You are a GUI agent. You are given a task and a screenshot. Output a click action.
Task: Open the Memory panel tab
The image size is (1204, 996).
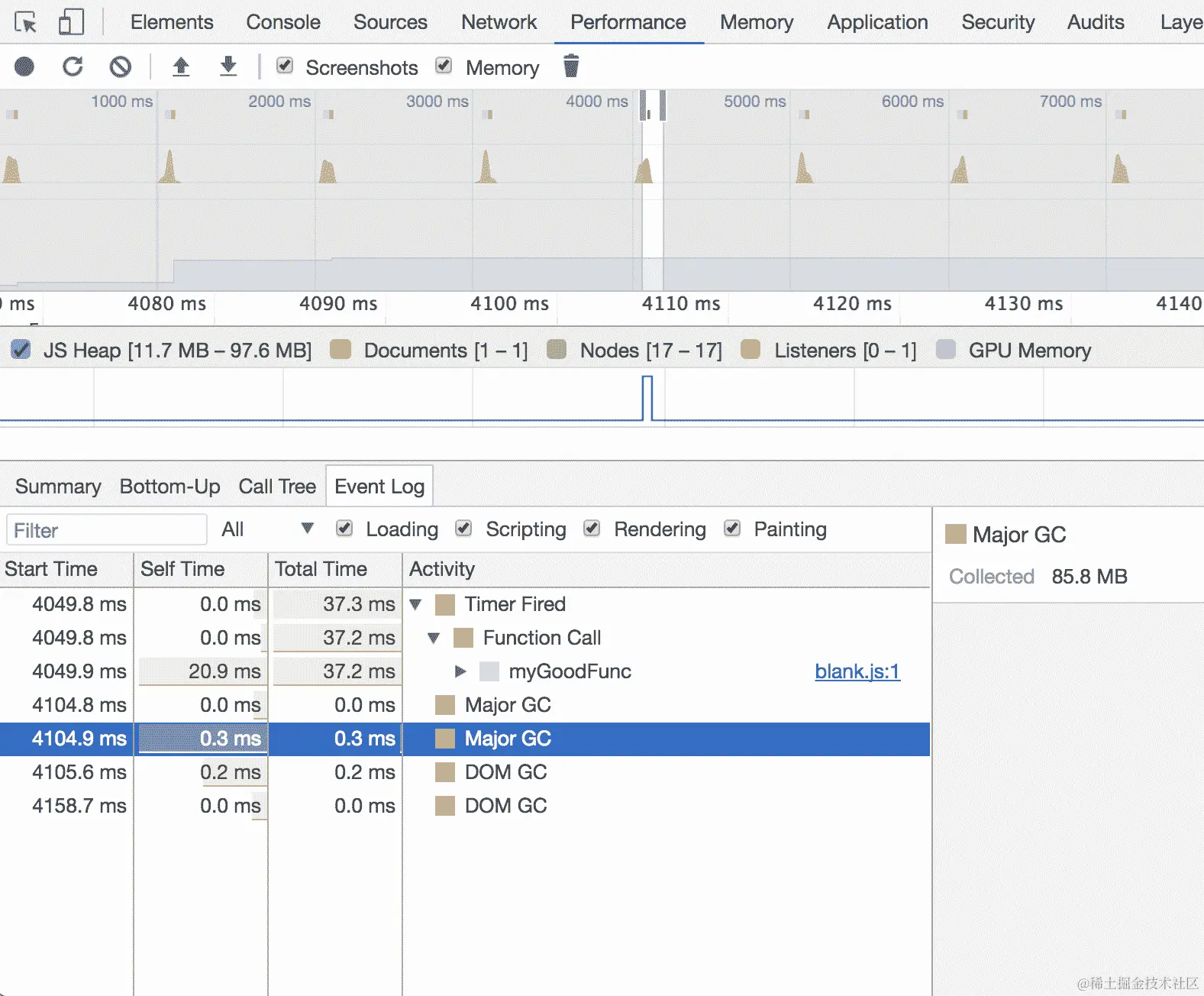pos(757,22)
